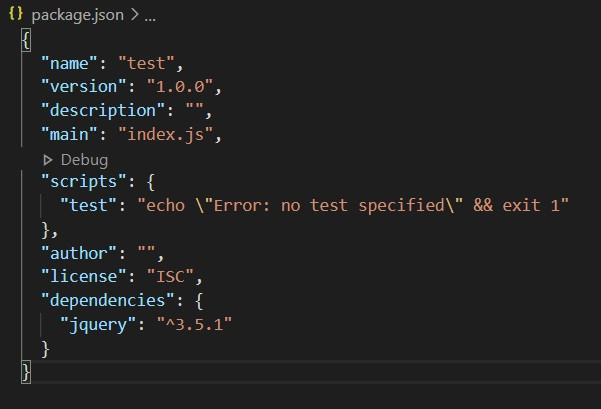Click the breadcrumb chevron separator
601x409 pixels.
point(134,15)
